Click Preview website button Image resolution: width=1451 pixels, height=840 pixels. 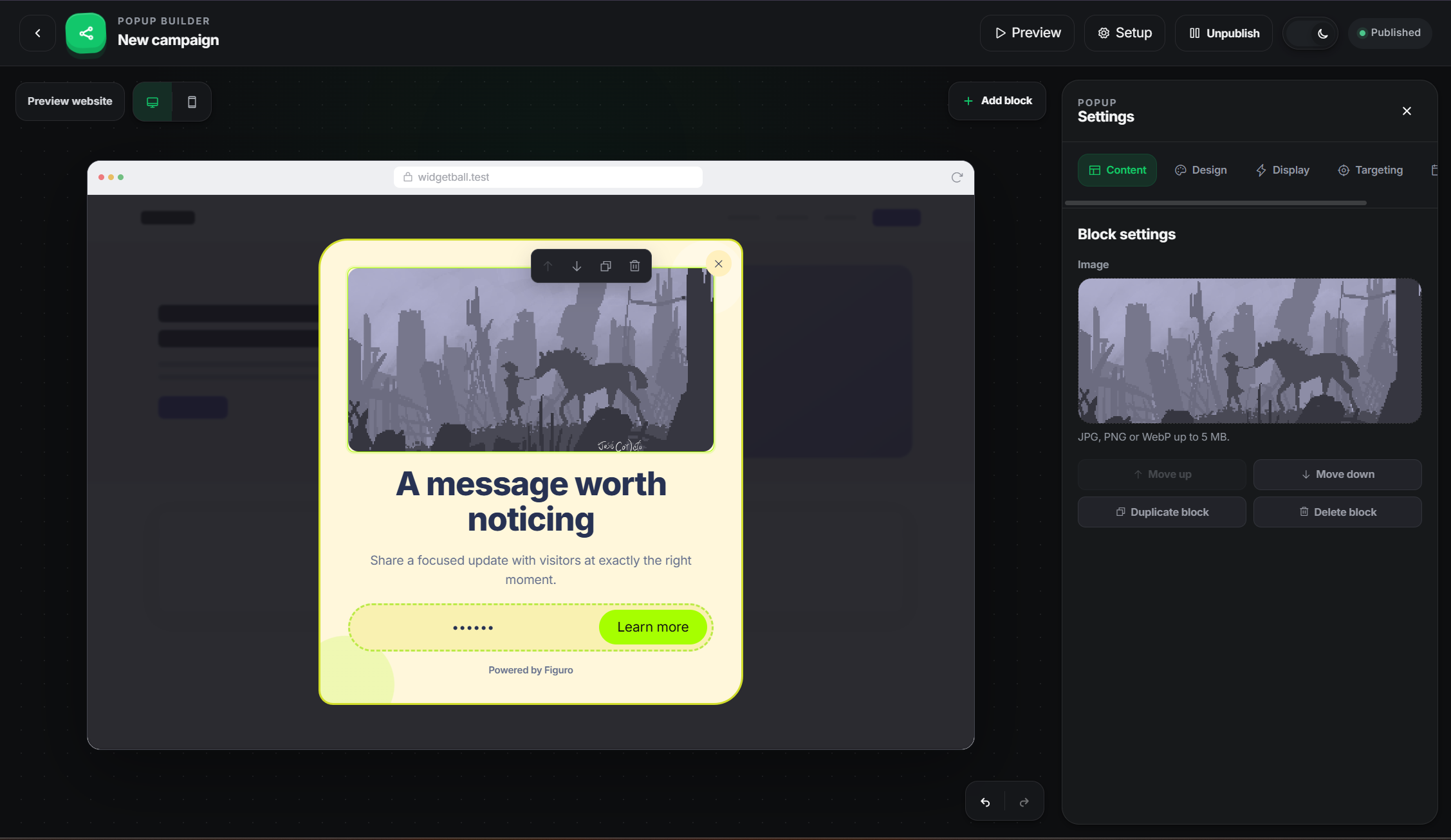pyautogui.click(x=70, y=101)
